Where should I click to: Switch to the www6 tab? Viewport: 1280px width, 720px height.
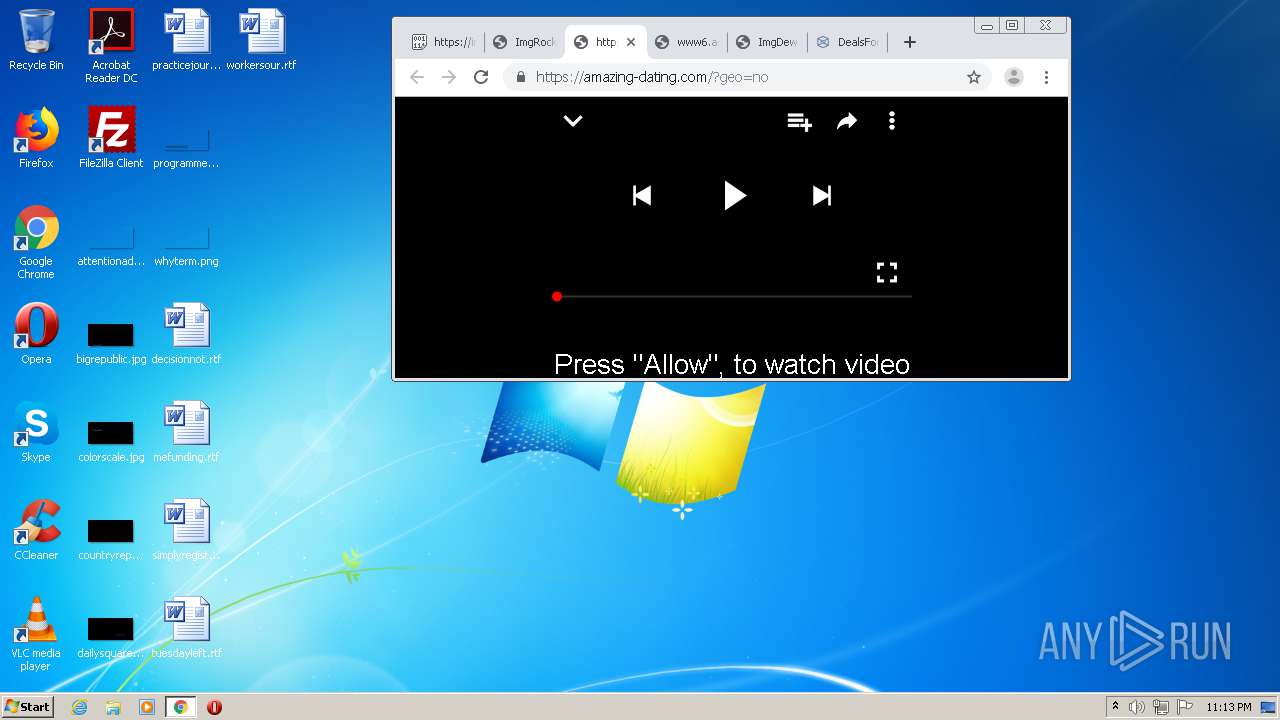point(687,42)
